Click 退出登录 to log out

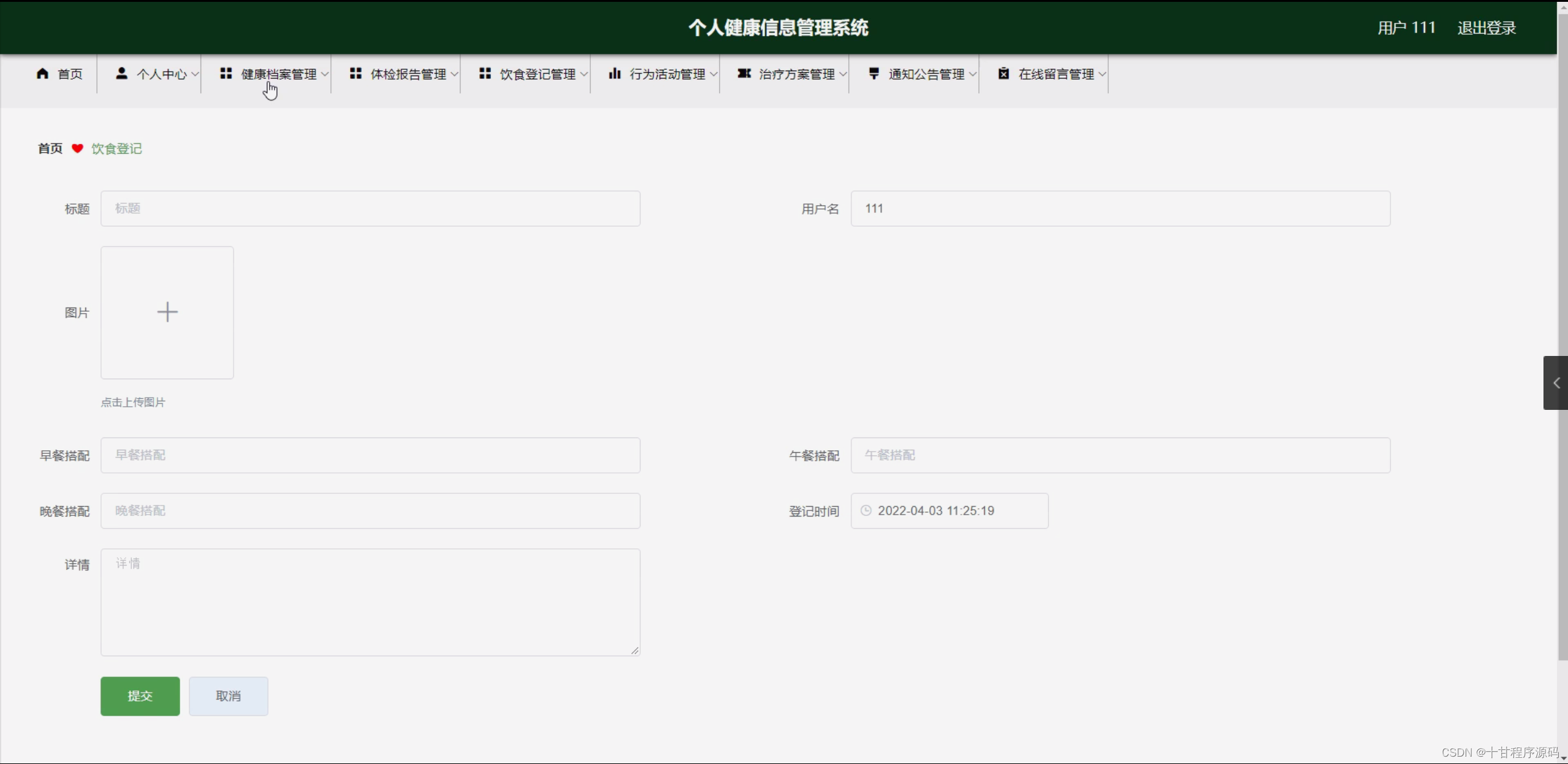click(1486, 28)
